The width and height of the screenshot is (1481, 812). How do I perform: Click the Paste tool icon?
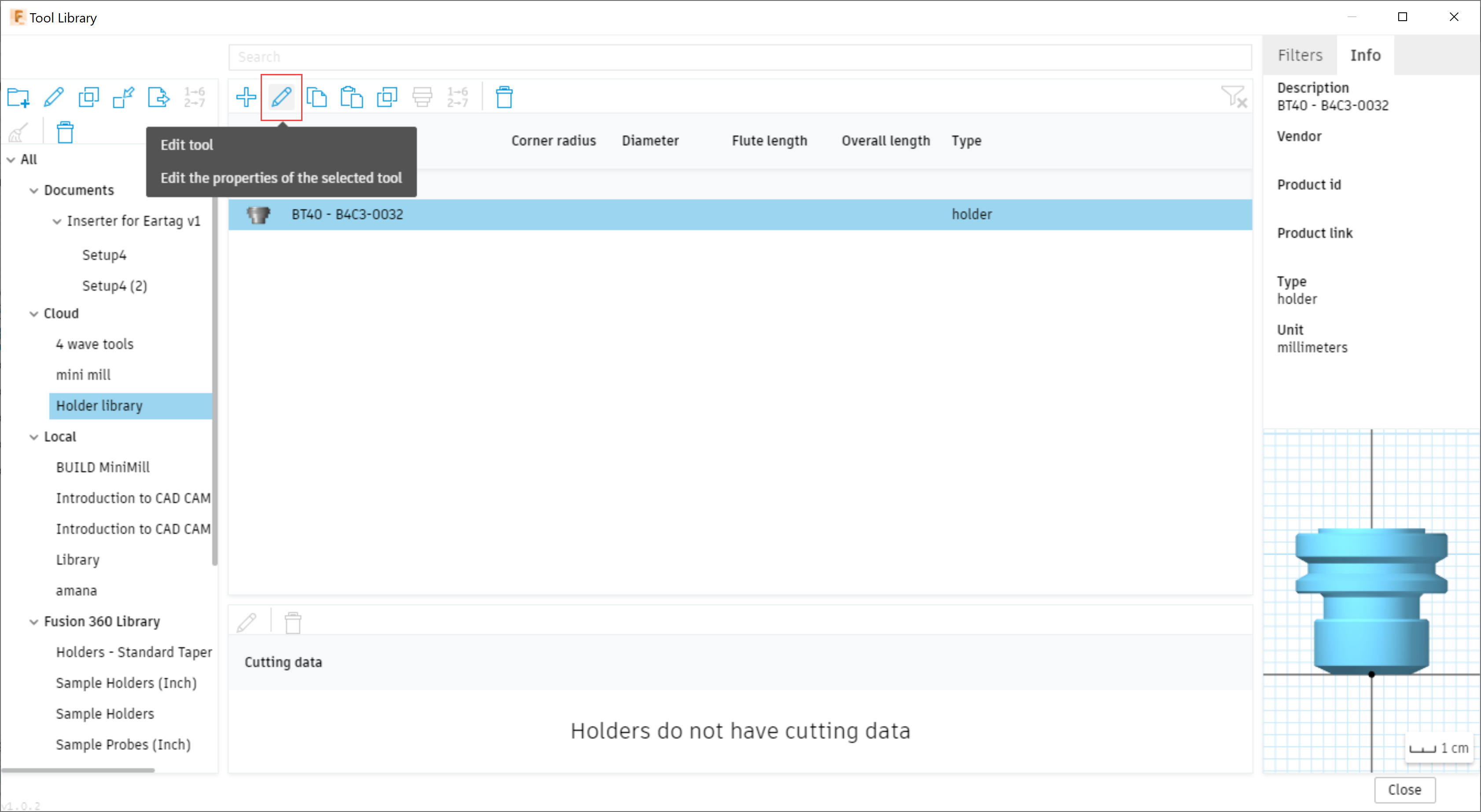point(351,97)
